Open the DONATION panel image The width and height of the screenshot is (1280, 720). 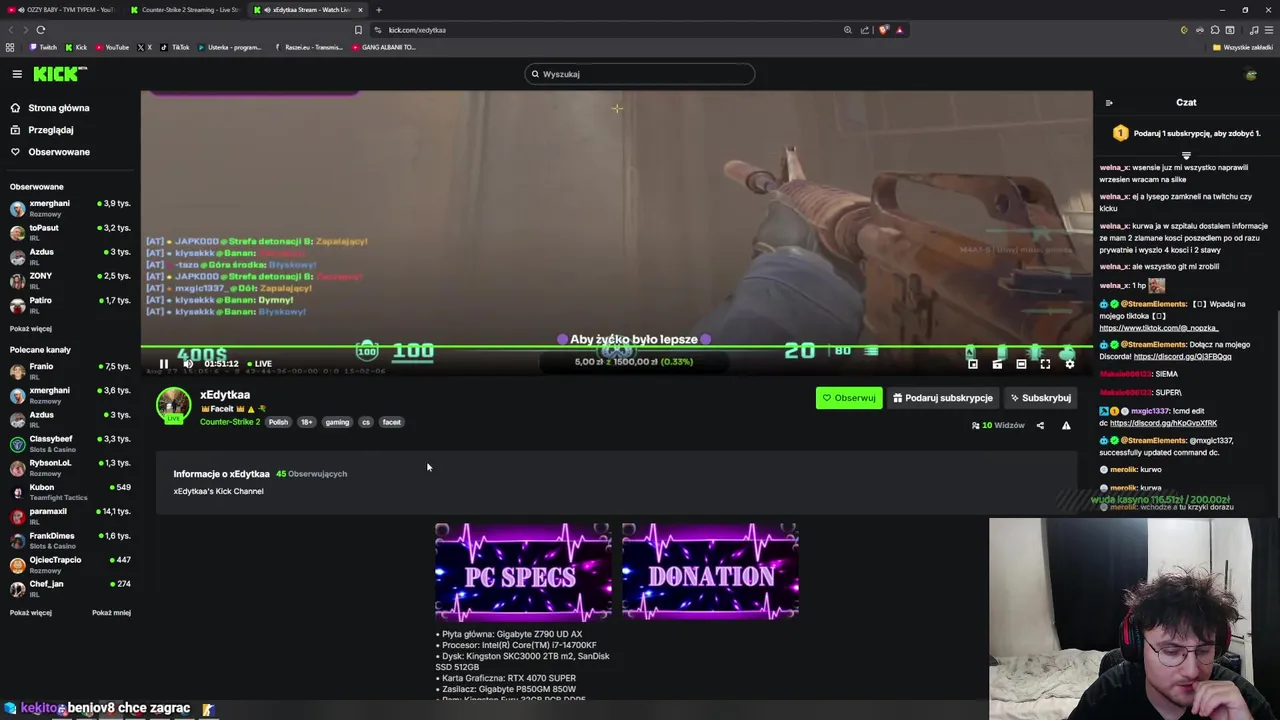pos(710,572)
